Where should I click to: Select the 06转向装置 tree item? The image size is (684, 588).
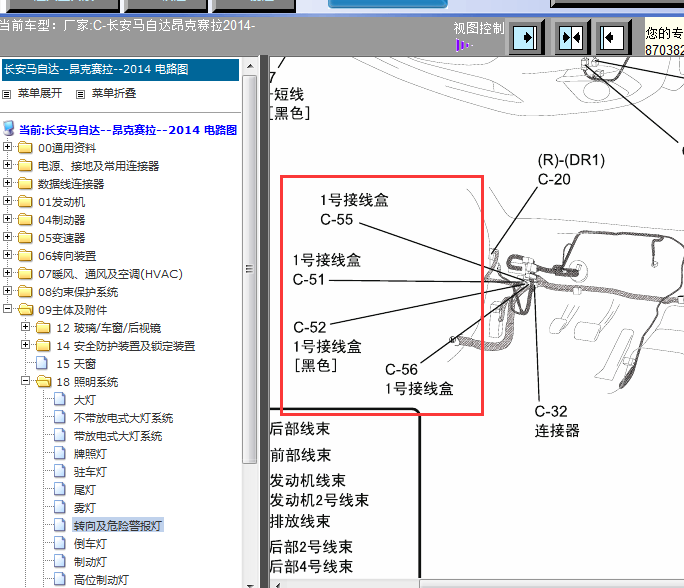tap(67, 256)
